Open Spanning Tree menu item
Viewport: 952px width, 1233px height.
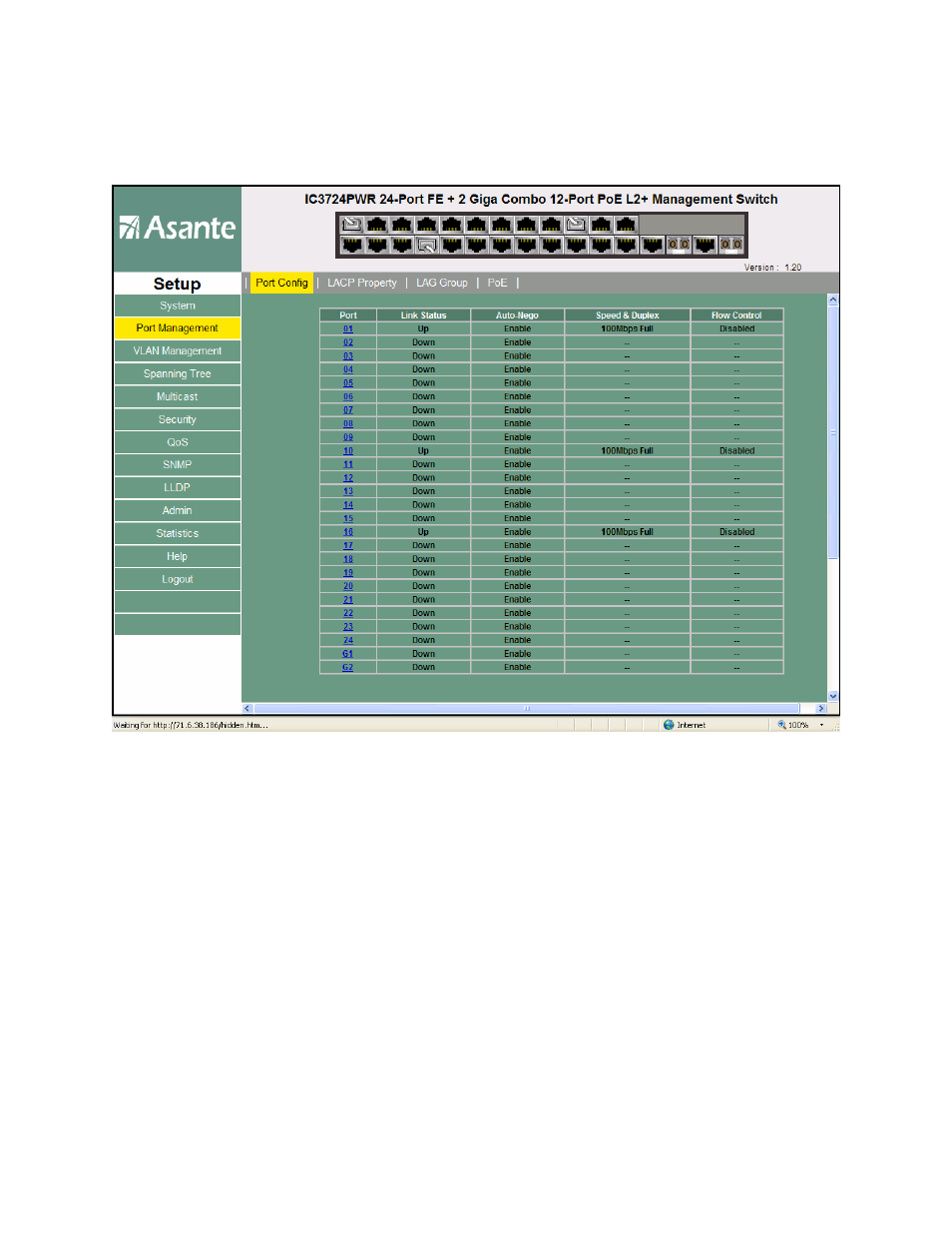tap(178, 373)
